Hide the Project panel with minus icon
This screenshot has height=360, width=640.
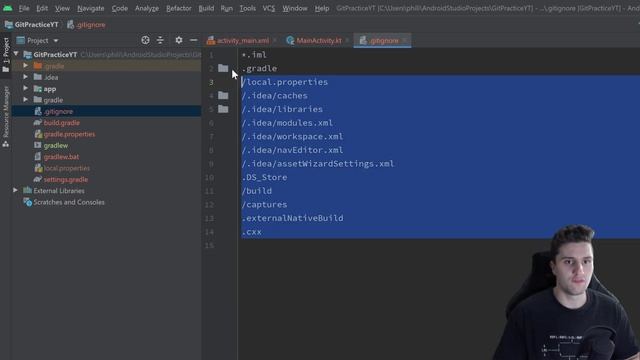click(x=193, y=40)
